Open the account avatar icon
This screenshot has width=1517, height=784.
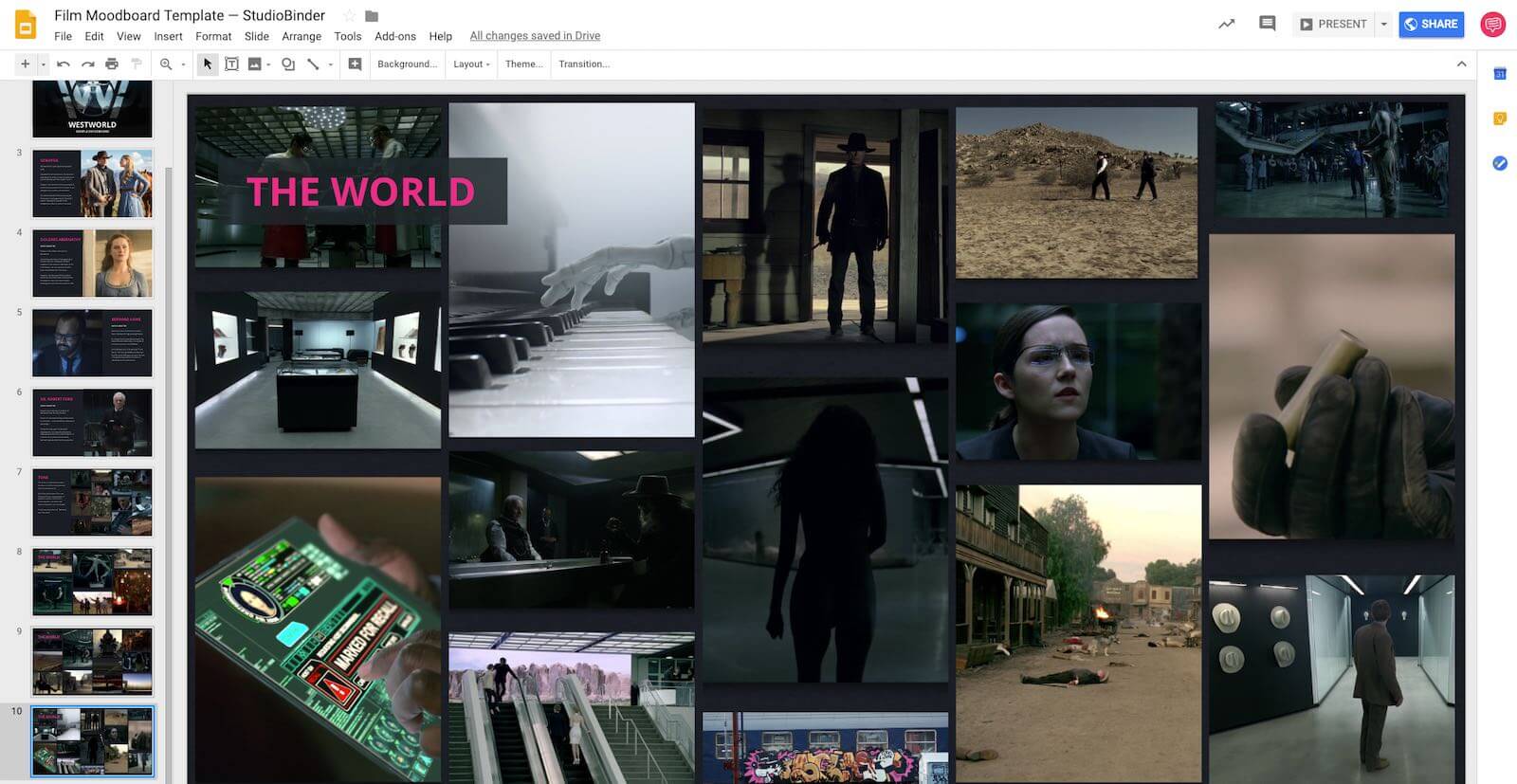point(1493,24)
